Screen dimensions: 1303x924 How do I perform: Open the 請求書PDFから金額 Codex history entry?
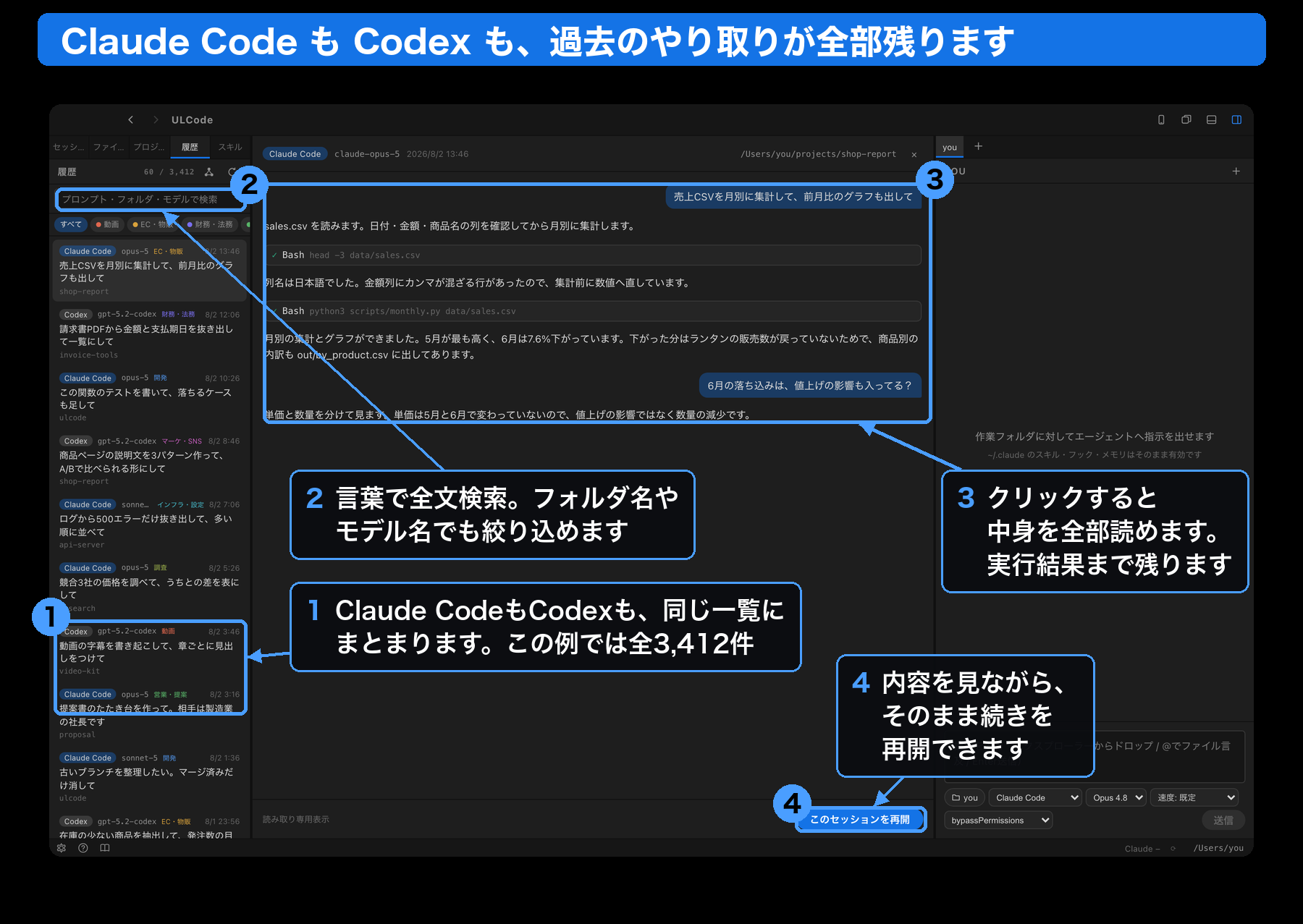point(150,334)
